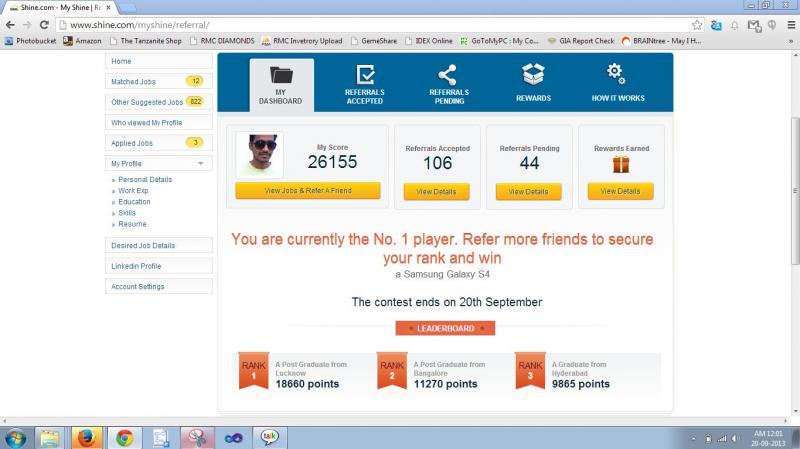Open the My Dashboard tab
Screen dimensions: 800x449
(x=281, y=84)
